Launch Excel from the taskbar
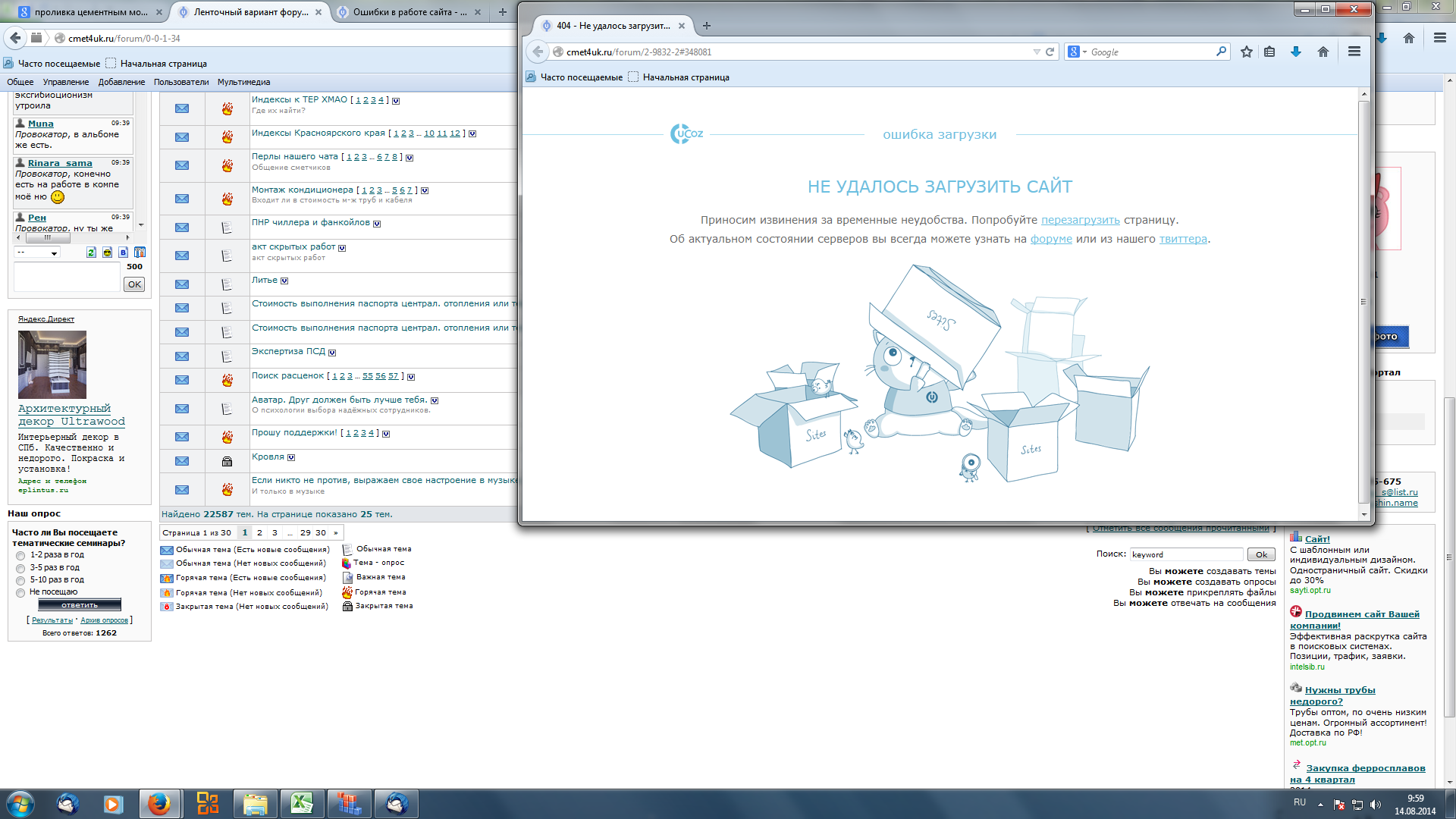The height and width of the screenshot is (819, 1456). 302,803
